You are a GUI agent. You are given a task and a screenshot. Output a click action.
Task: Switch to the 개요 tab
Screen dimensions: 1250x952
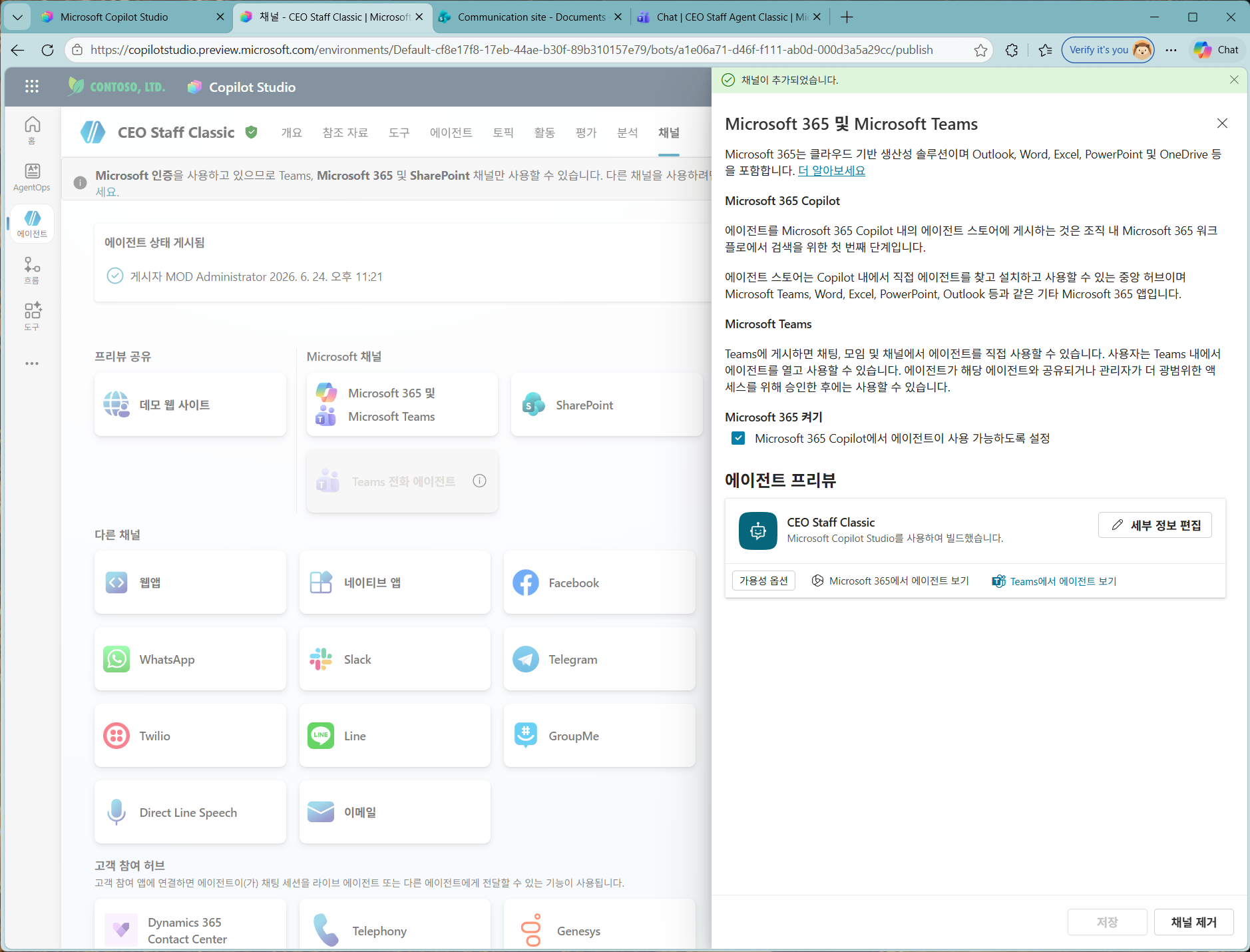(x=292, y=132)
